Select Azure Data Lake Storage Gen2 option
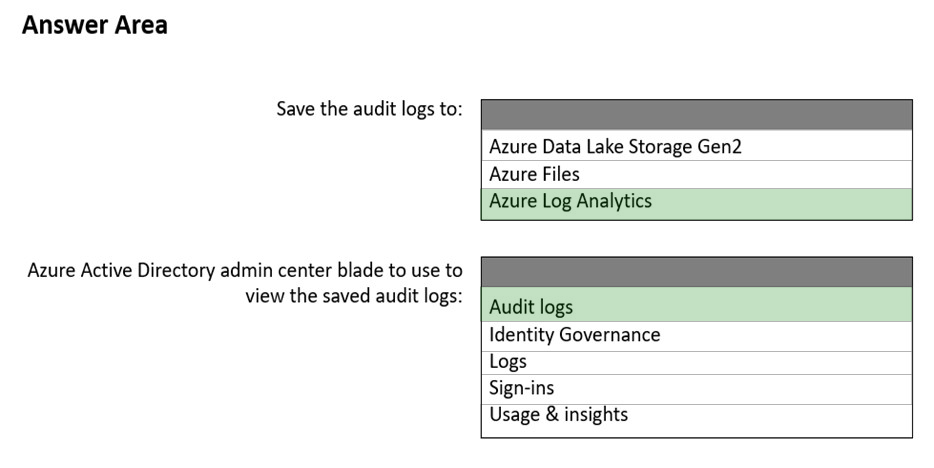Viewport: 934px width, 468px height. pyautogui.click(x=696, y=146)
